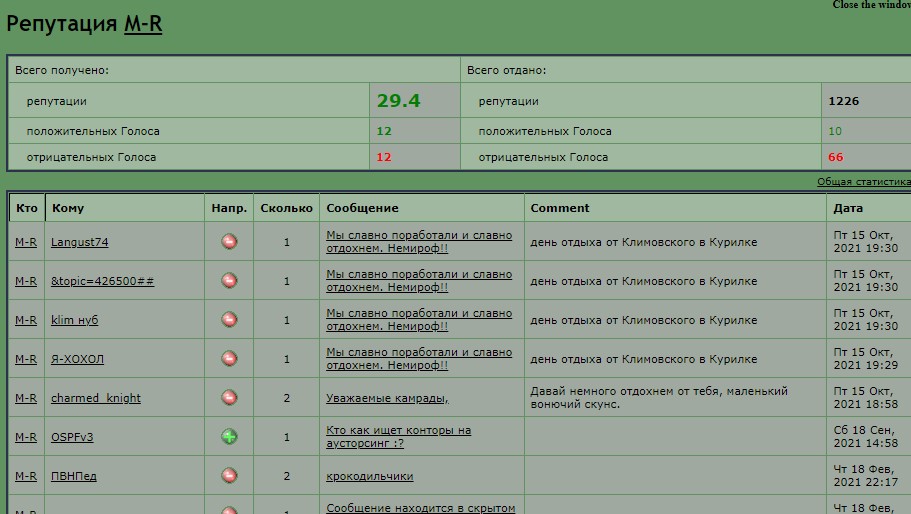Click the red minus icon in ПВНПед row
The height and width of the screenshot is (514, 911).
point(229,475)
